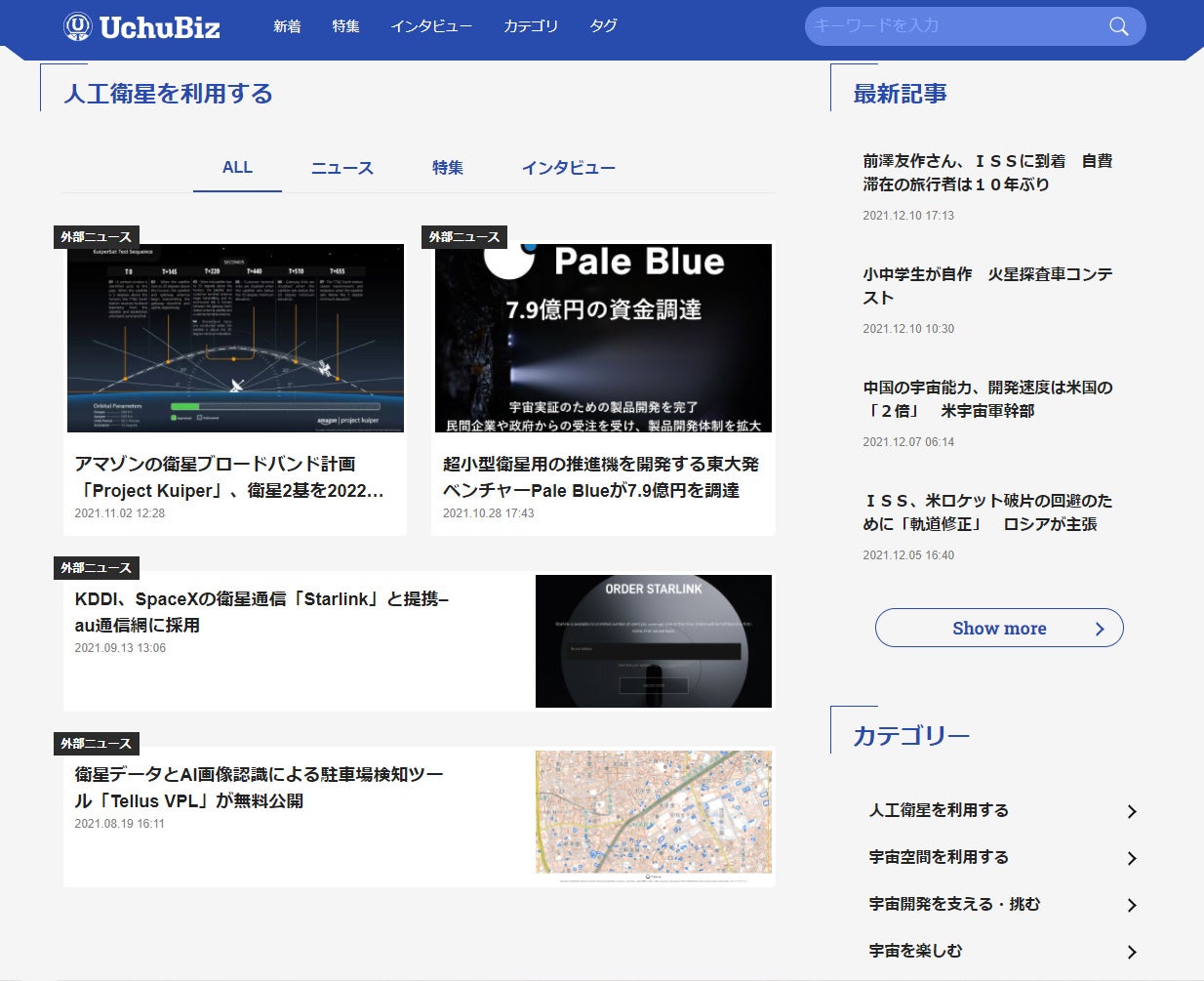Open the カテゴリ menu in header
The height and width of the screenshot is (981, 1204).
531,26
